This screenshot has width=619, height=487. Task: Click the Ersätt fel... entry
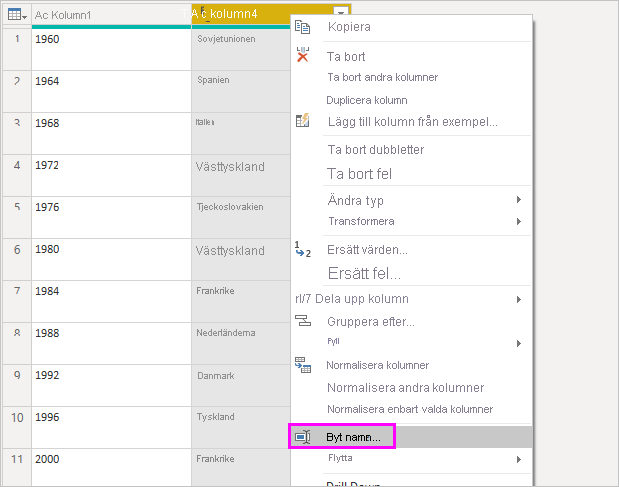(364, 272)
